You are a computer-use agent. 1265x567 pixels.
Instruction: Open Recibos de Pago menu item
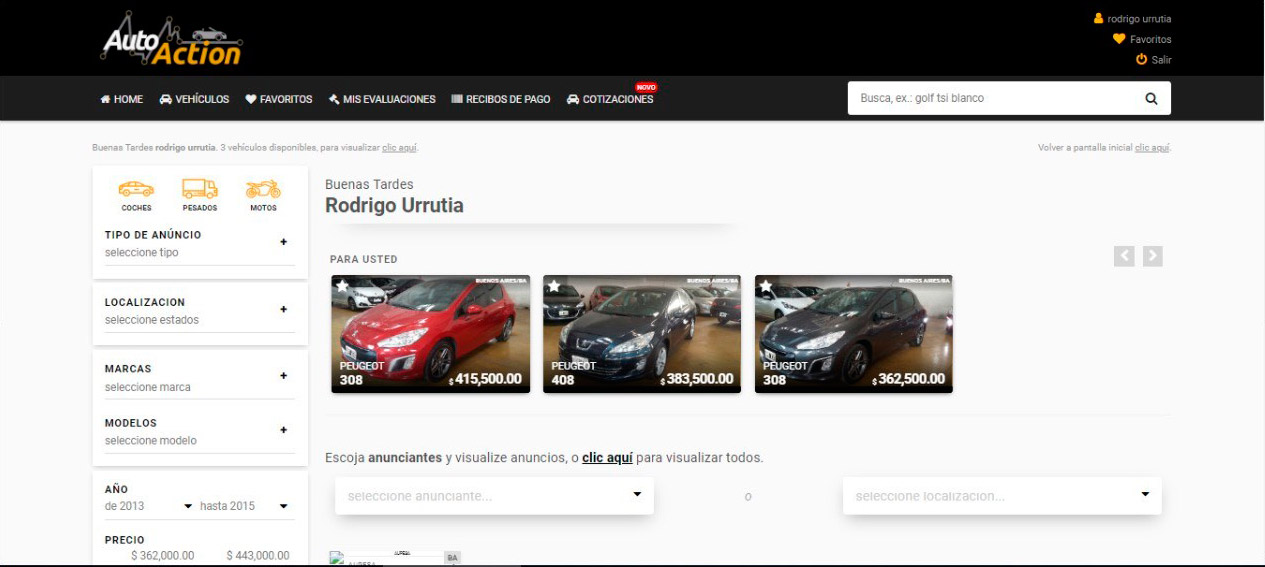(500, 99)
